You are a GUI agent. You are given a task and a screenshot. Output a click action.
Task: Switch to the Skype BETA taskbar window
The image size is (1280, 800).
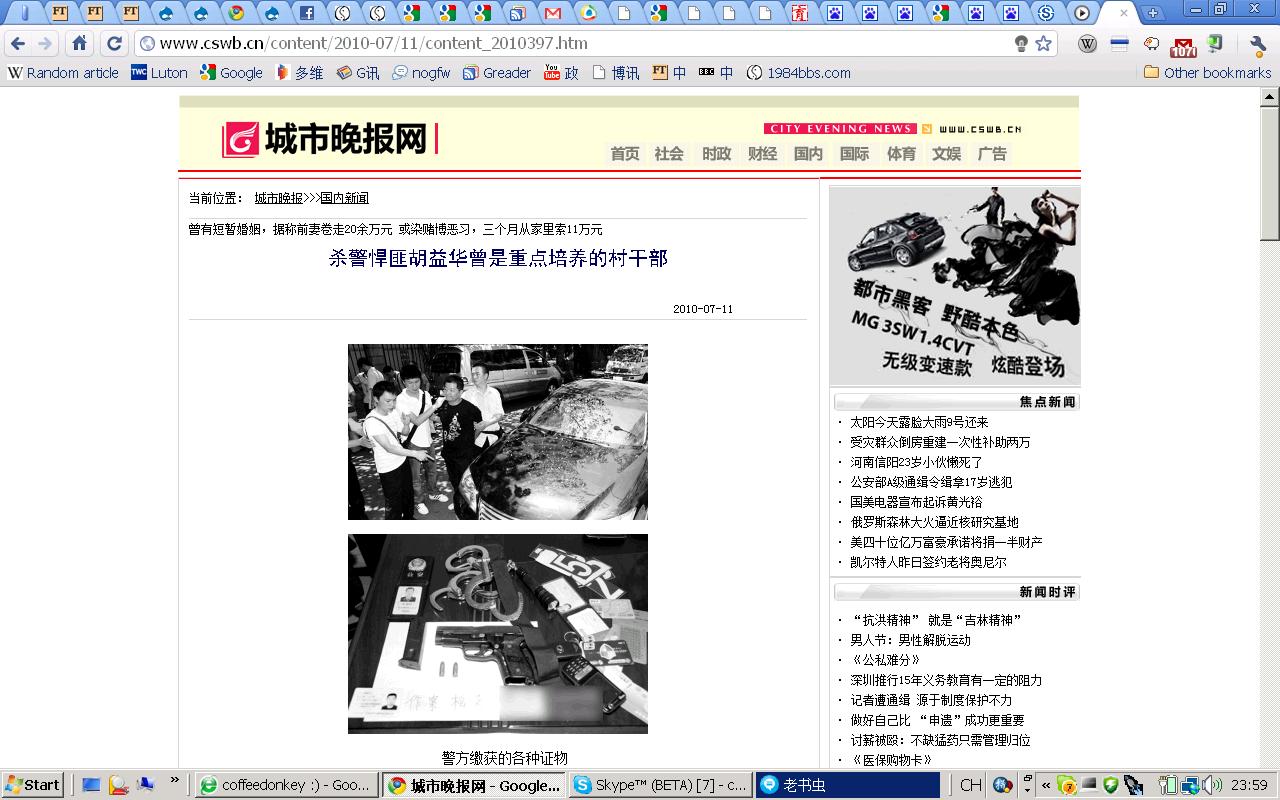pos(659,785)
